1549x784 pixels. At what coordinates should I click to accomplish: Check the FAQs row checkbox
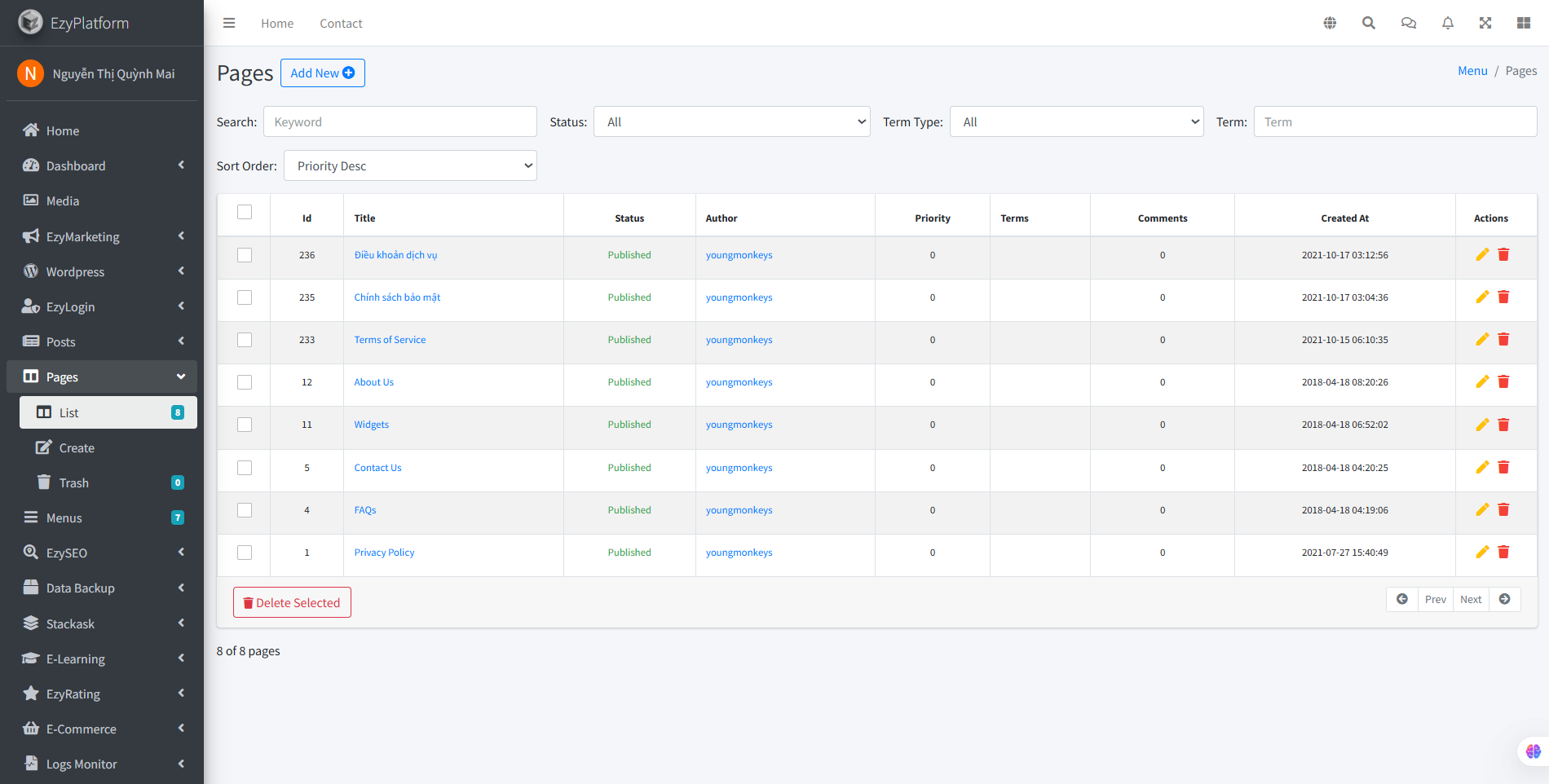point(245,510)
